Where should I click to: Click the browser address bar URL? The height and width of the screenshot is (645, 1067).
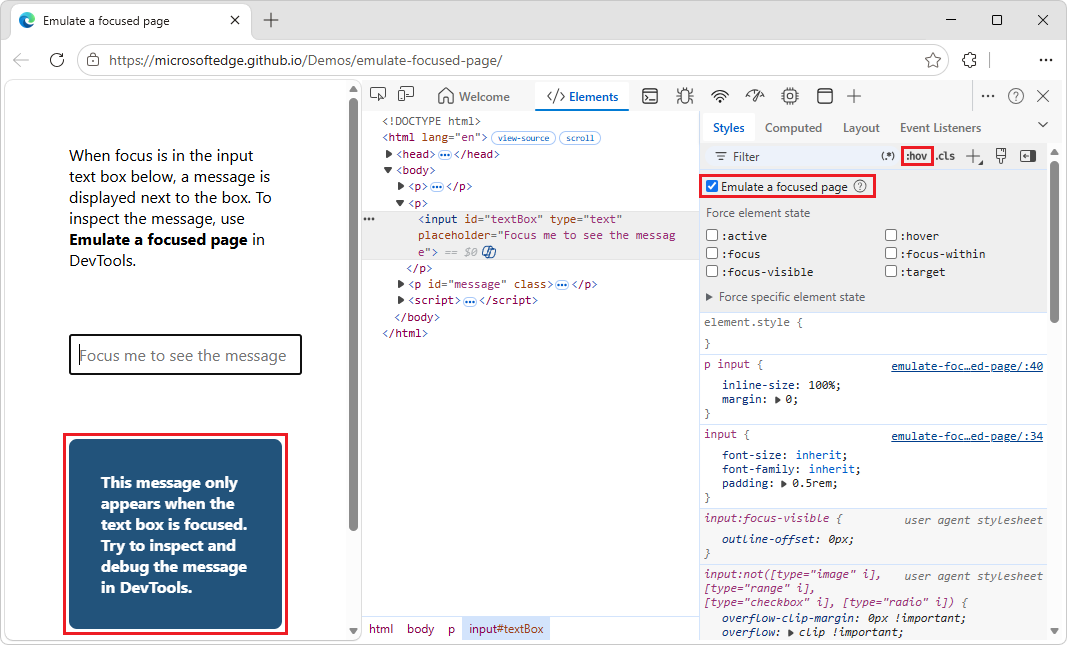click(x=306, y=60)
